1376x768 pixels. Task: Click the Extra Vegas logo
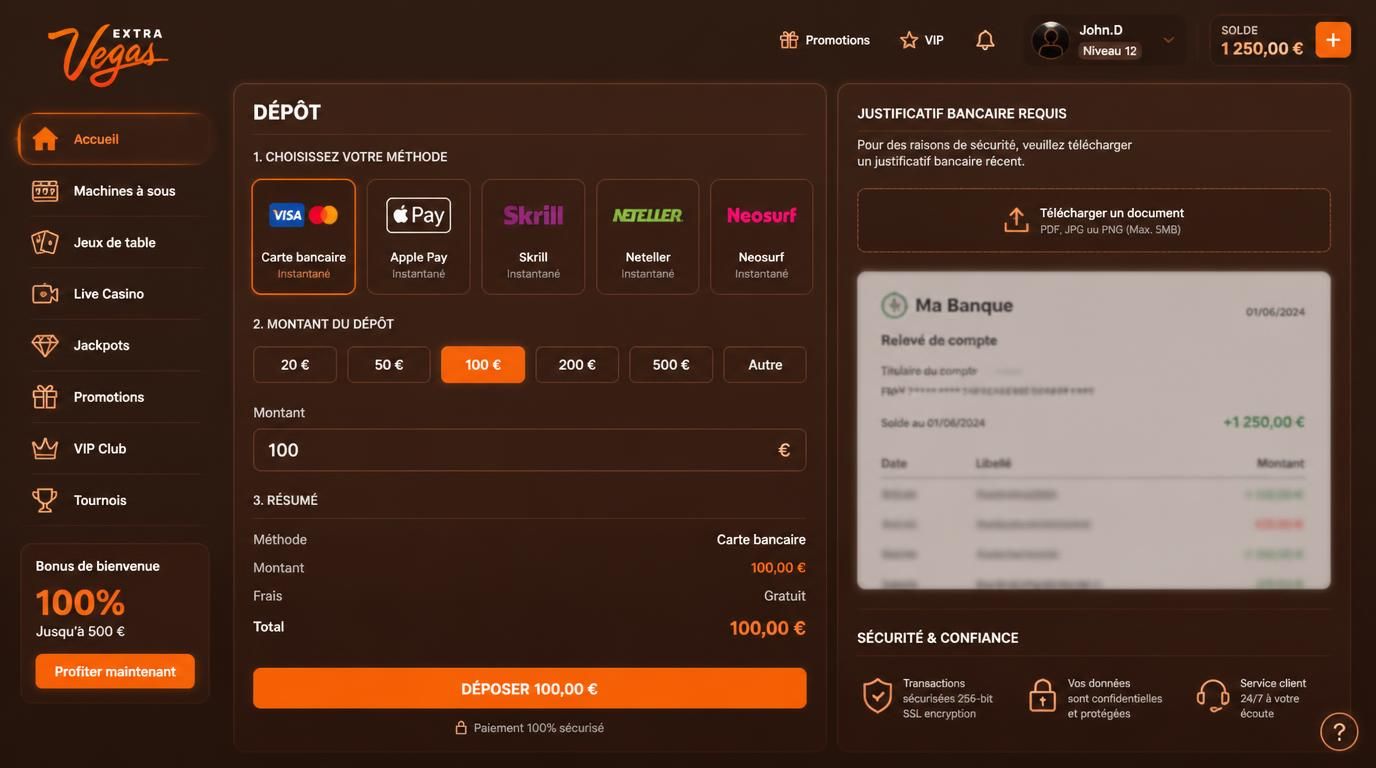108,54
